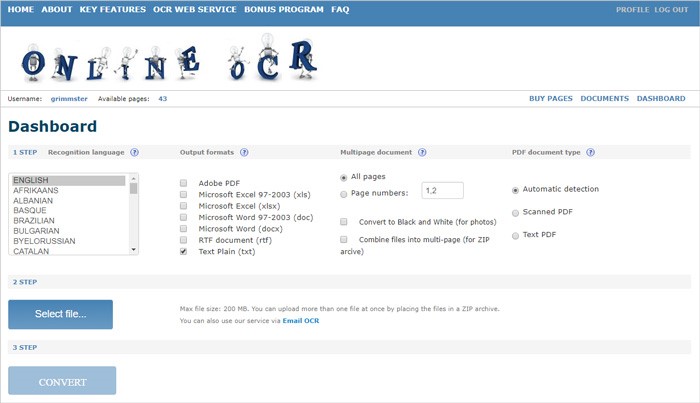The image size is (700, 403).
Task: Open the Email OCR link
Action: [301, 320]
